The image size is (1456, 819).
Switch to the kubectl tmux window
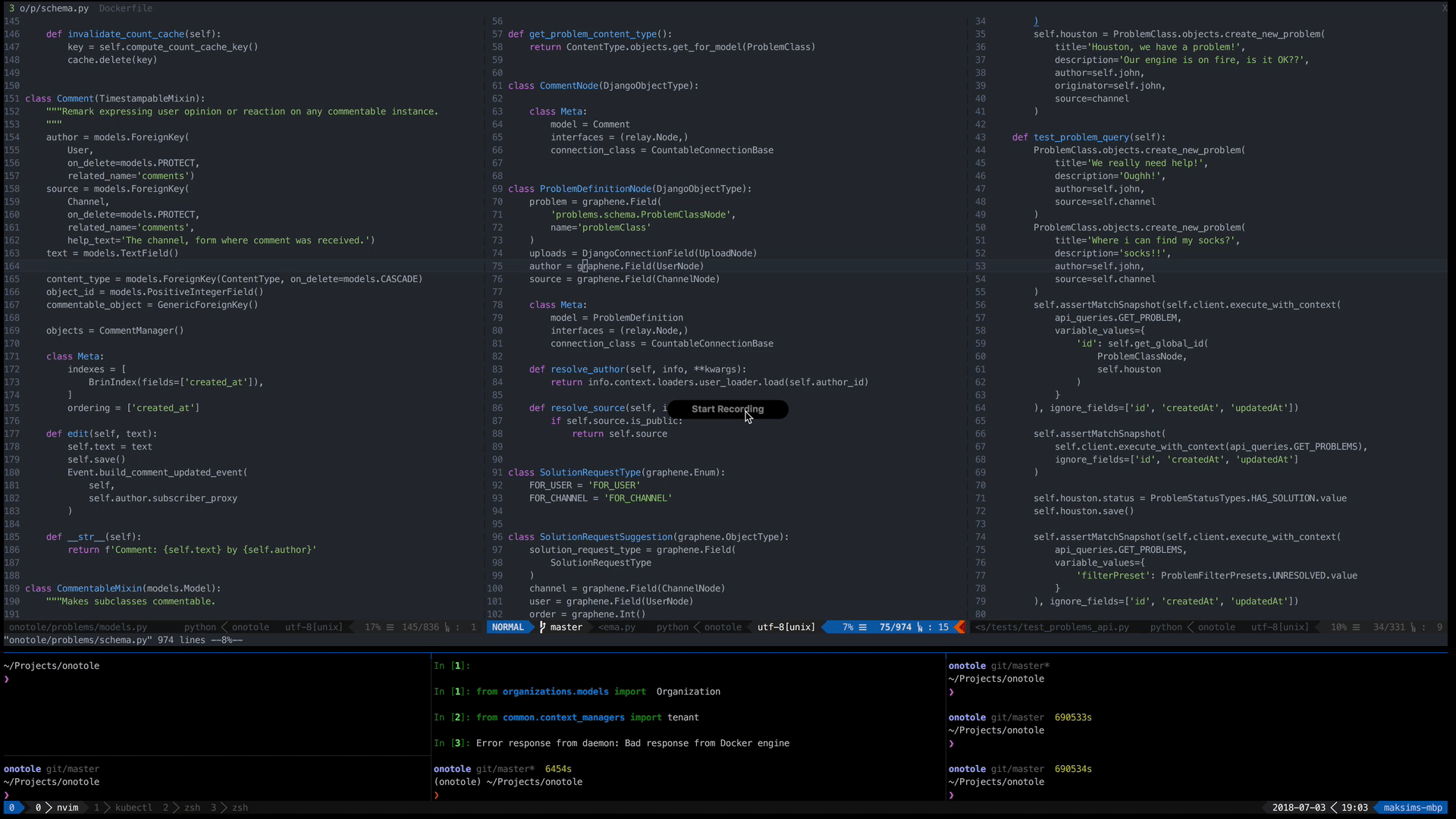tap(133, 808)
